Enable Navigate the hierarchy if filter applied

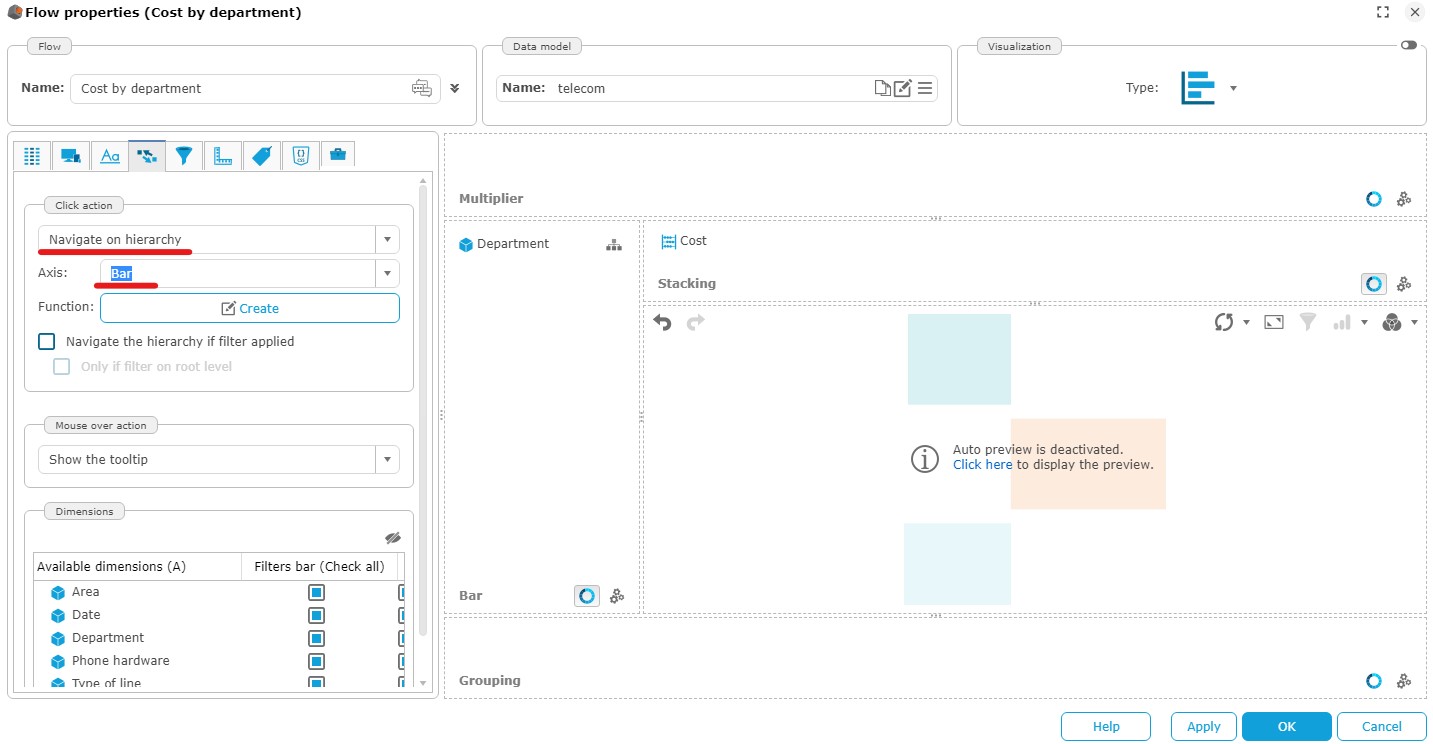(x=47, y=341)
